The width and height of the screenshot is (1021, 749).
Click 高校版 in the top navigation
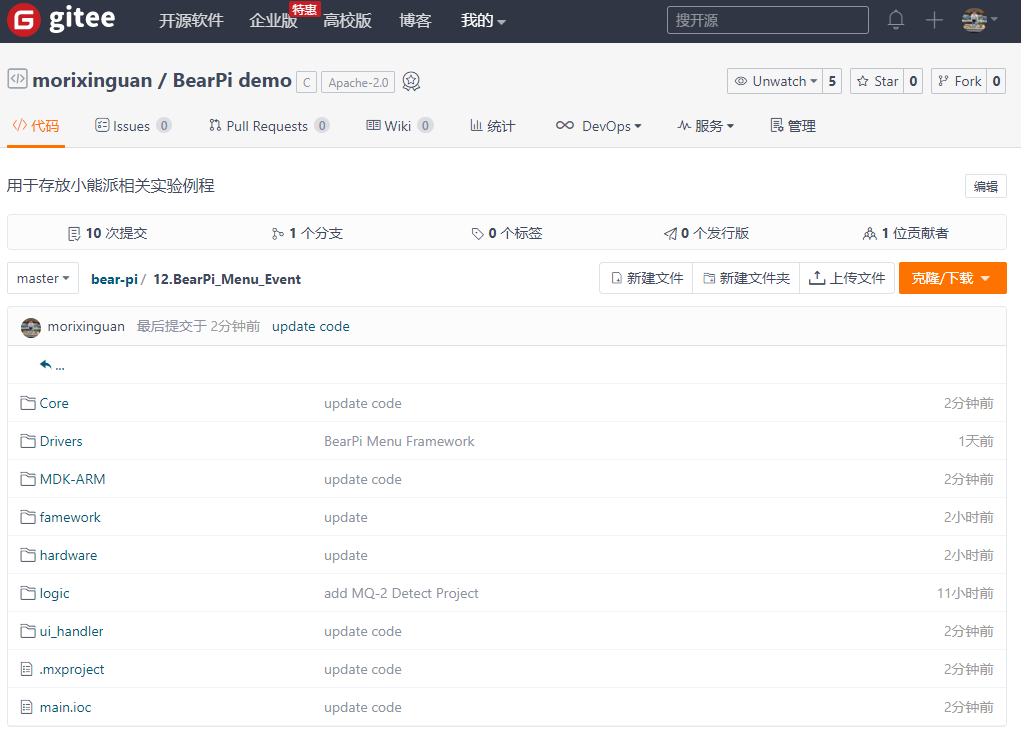347,21
